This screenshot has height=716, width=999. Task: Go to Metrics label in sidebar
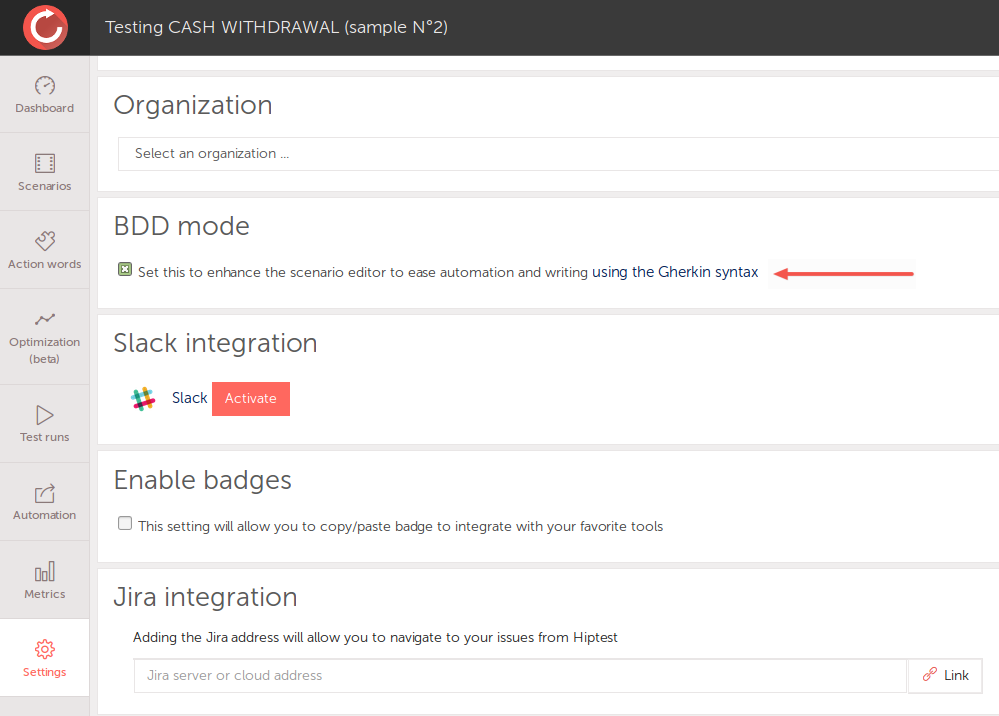coord(45,594)
